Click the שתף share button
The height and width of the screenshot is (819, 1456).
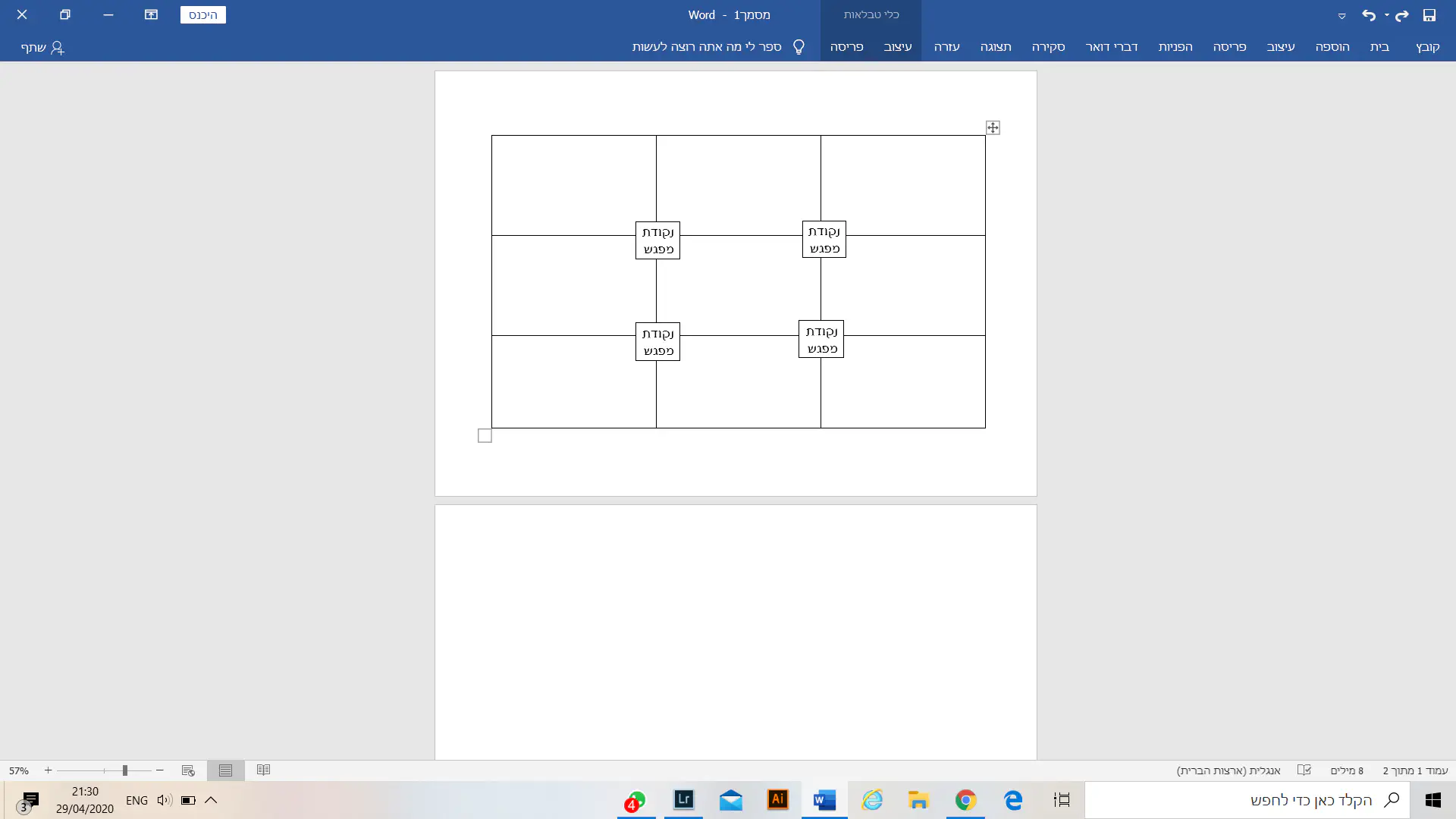42,47
